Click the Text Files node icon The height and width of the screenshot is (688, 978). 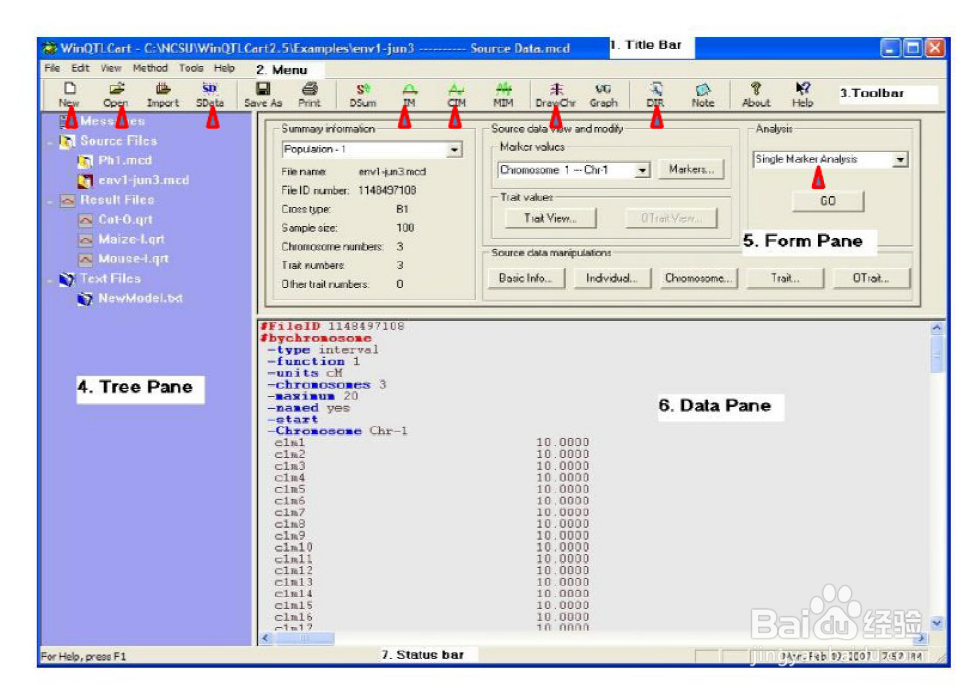pos(67,279)
